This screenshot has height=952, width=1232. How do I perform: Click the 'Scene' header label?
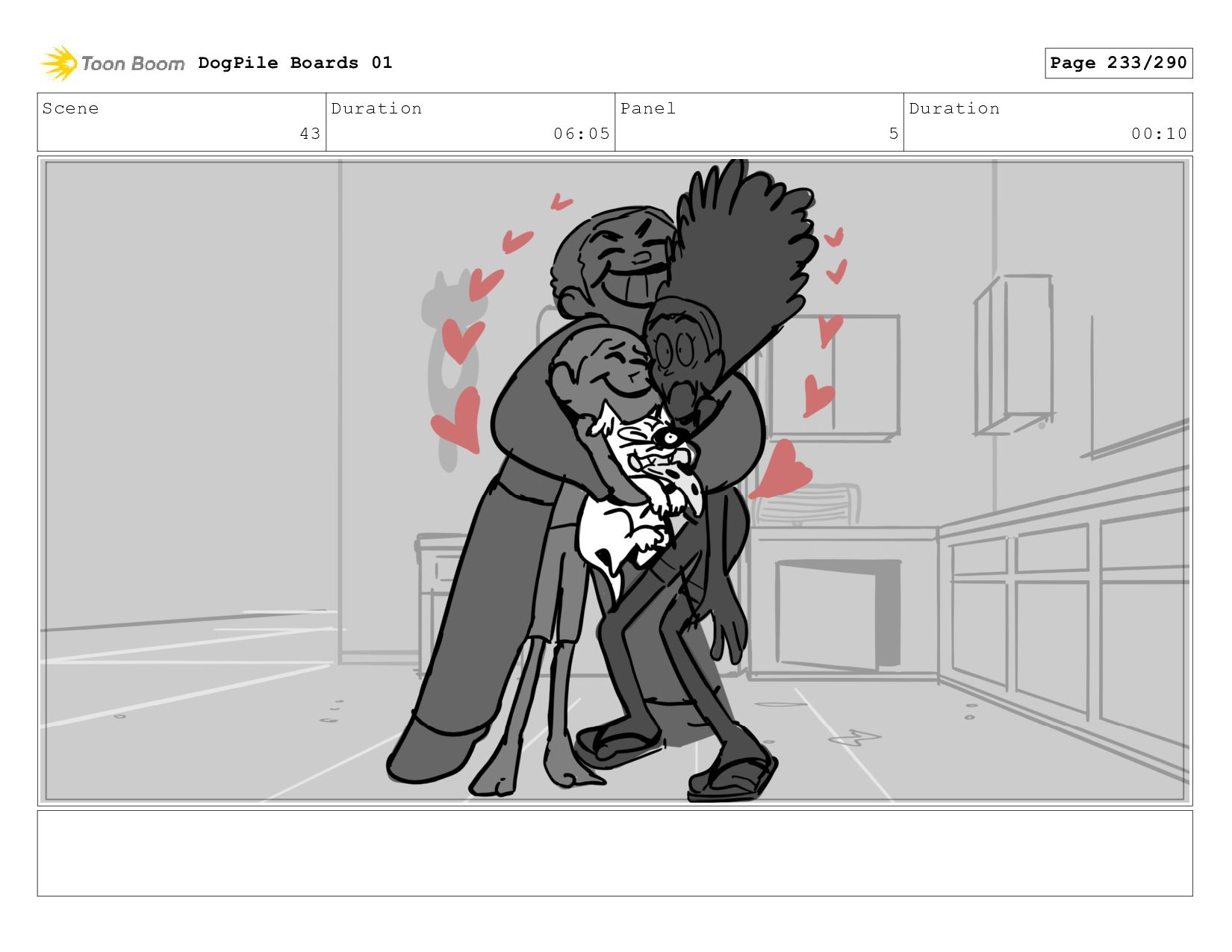70,108
